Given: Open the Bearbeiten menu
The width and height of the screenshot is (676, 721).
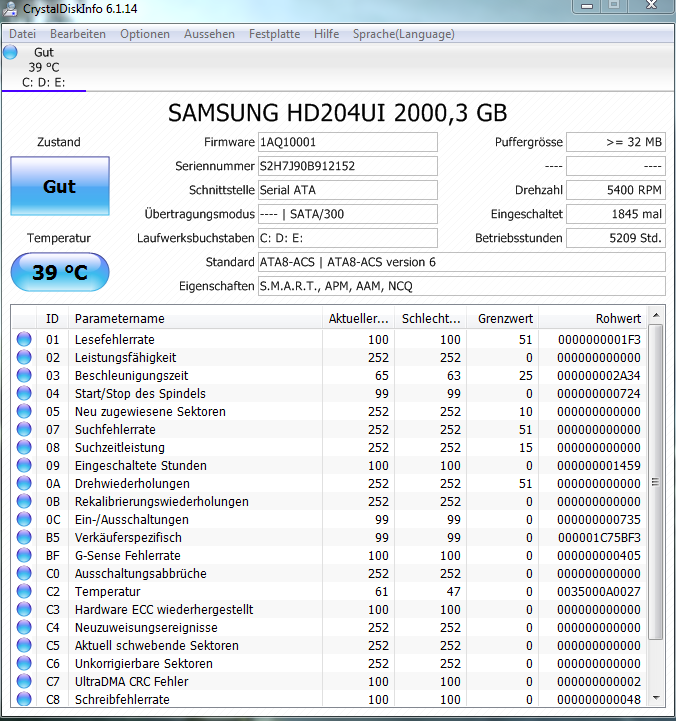Looking at the screenshot, I should (x=78, y=34).
